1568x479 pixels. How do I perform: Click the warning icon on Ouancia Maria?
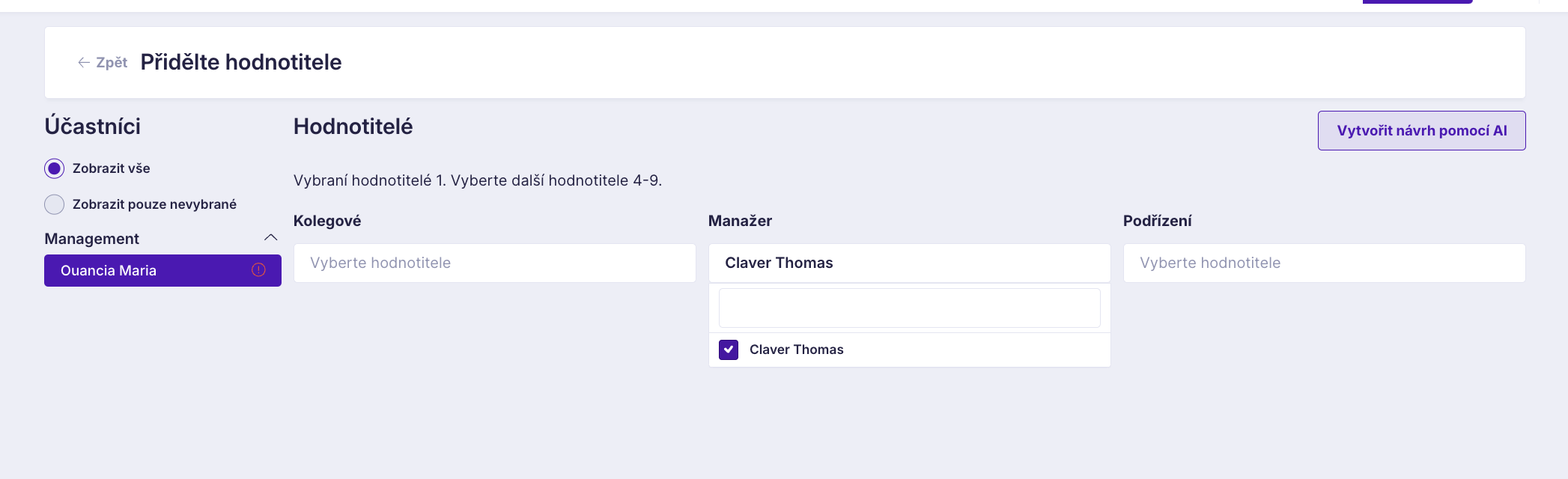[x=258, y=270]
